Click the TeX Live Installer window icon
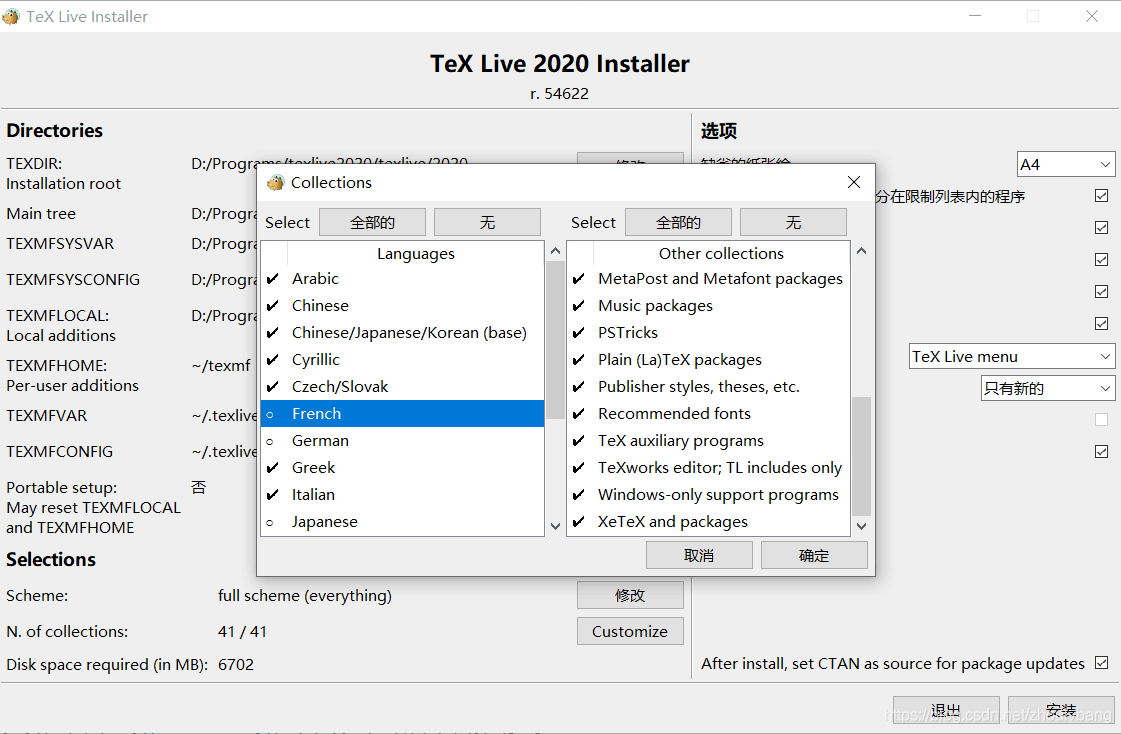 (x=11, y=16)
